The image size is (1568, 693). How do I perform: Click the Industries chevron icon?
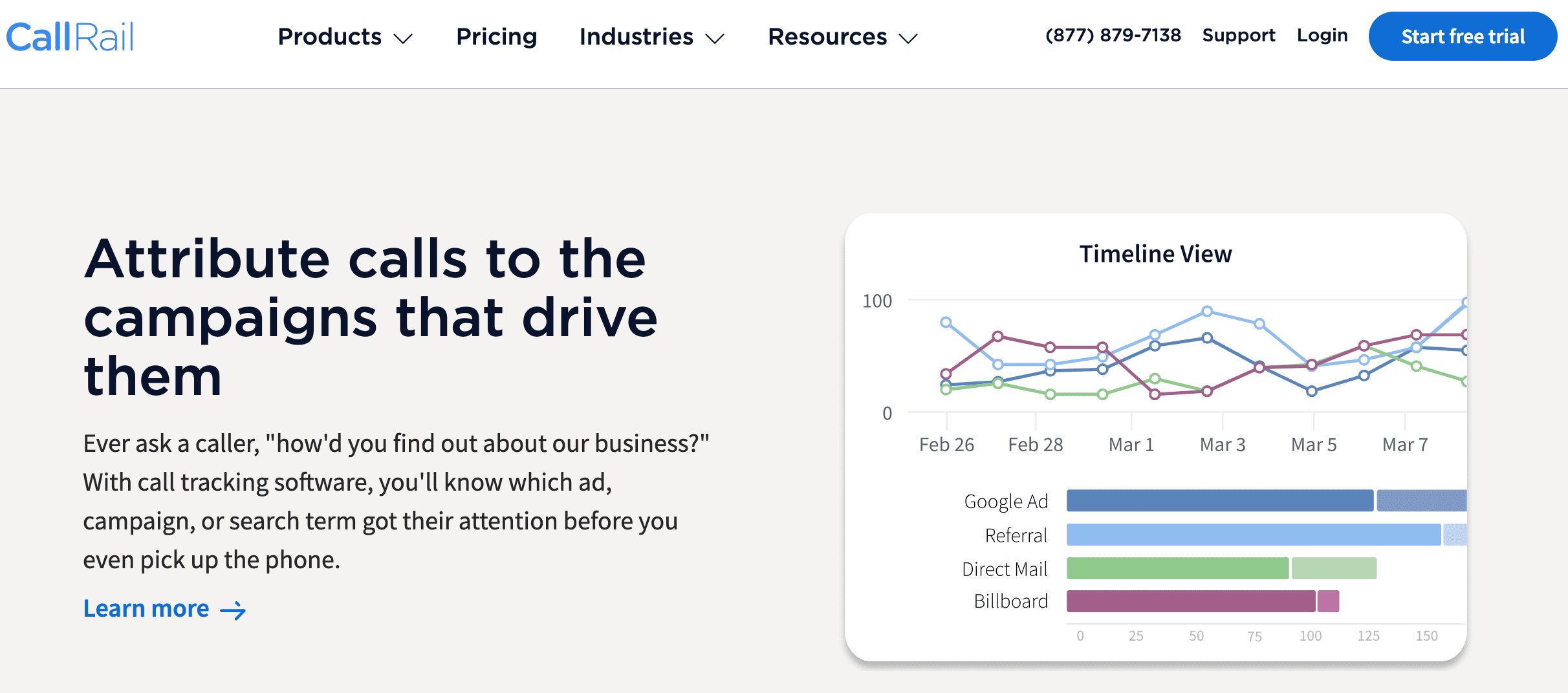tap(714, 39)
